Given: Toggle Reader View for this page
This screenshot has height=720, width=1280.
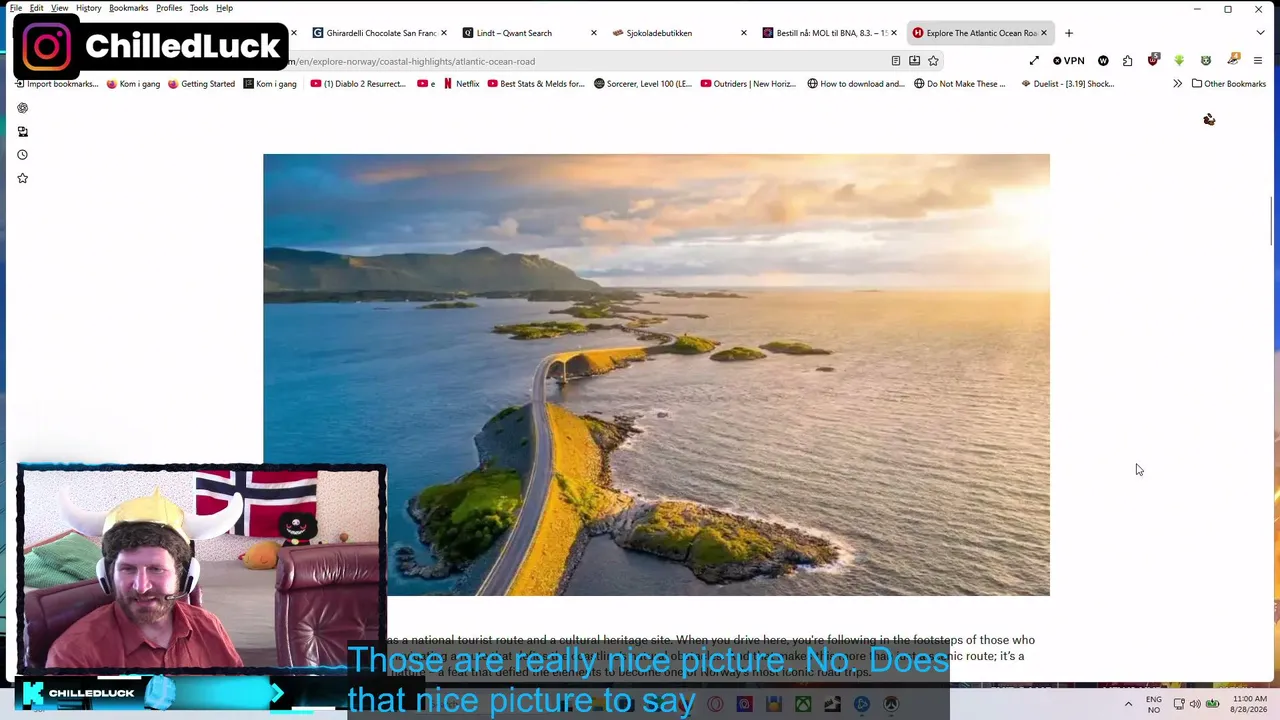Looking at the screenshot, I should 896,61.
